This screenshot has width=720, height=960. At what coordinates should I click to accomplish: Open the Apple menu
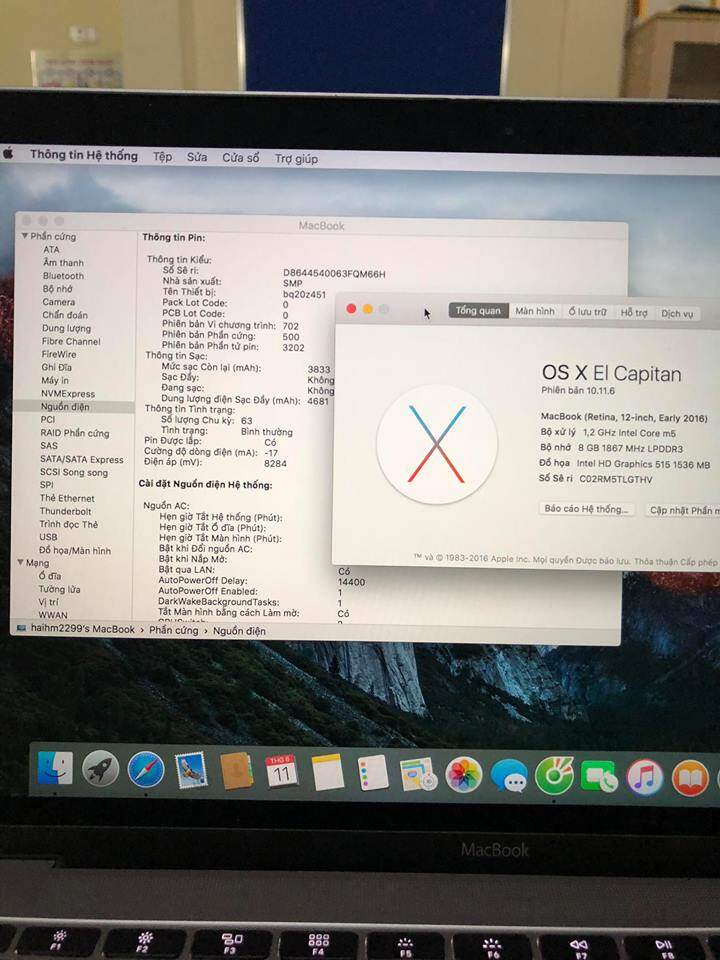[8, 154]
